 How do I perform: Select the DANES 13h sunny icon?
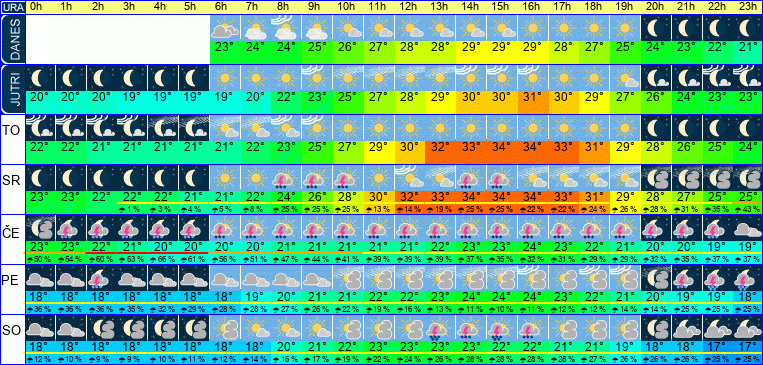[x=441, y=28]
